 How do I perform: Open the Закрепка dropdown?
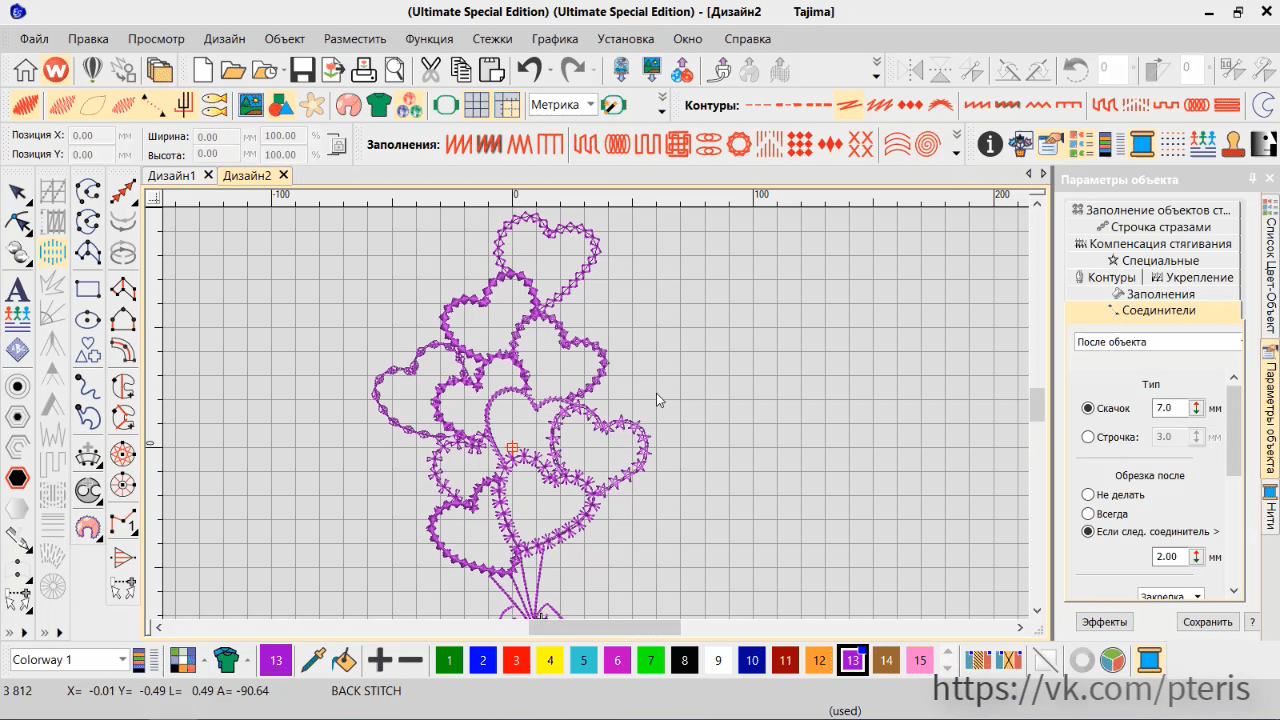click(x=1170, y=595)
